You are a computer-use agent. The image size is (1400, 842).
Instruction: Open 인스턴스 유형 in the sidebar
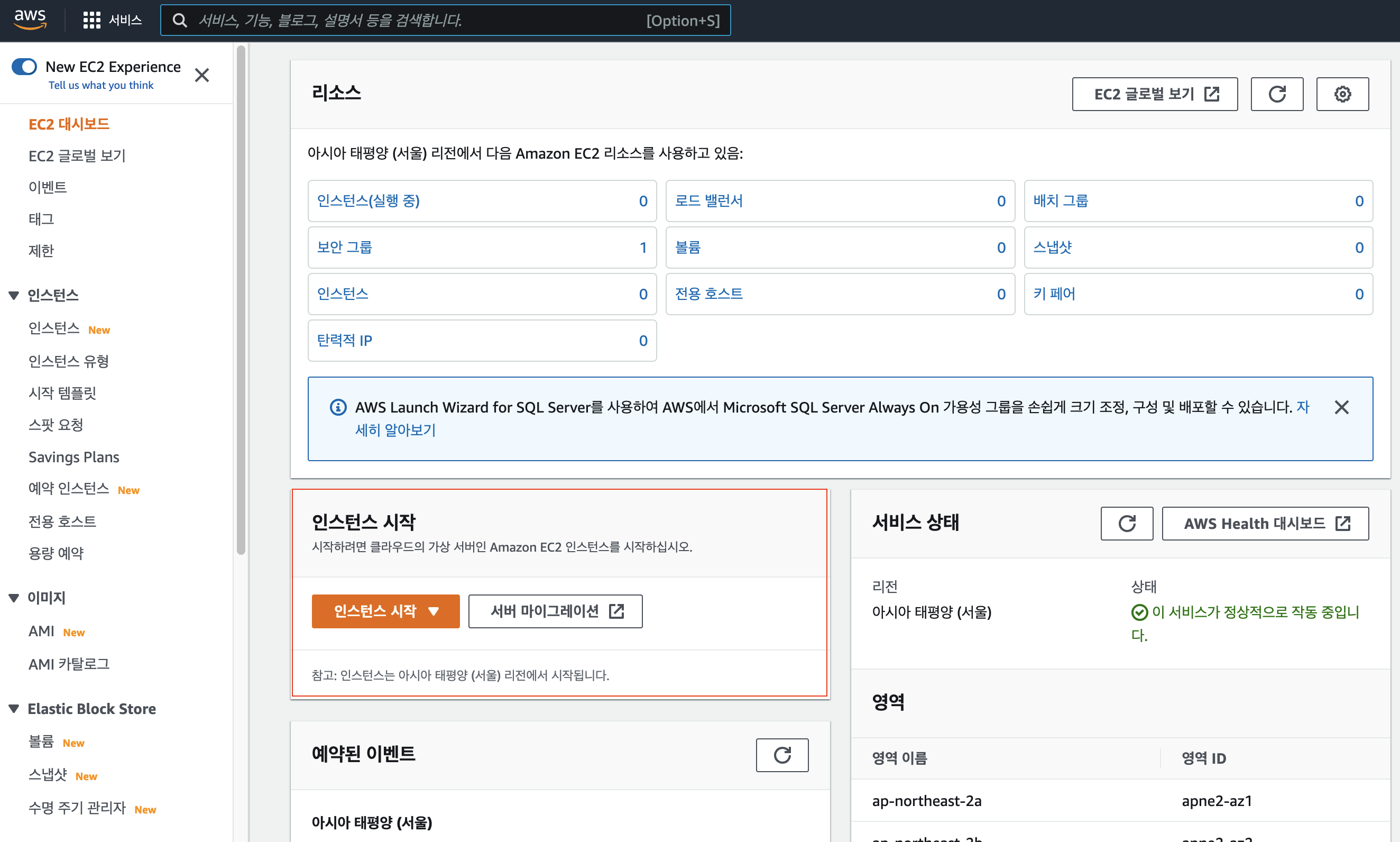coord(69,361)
